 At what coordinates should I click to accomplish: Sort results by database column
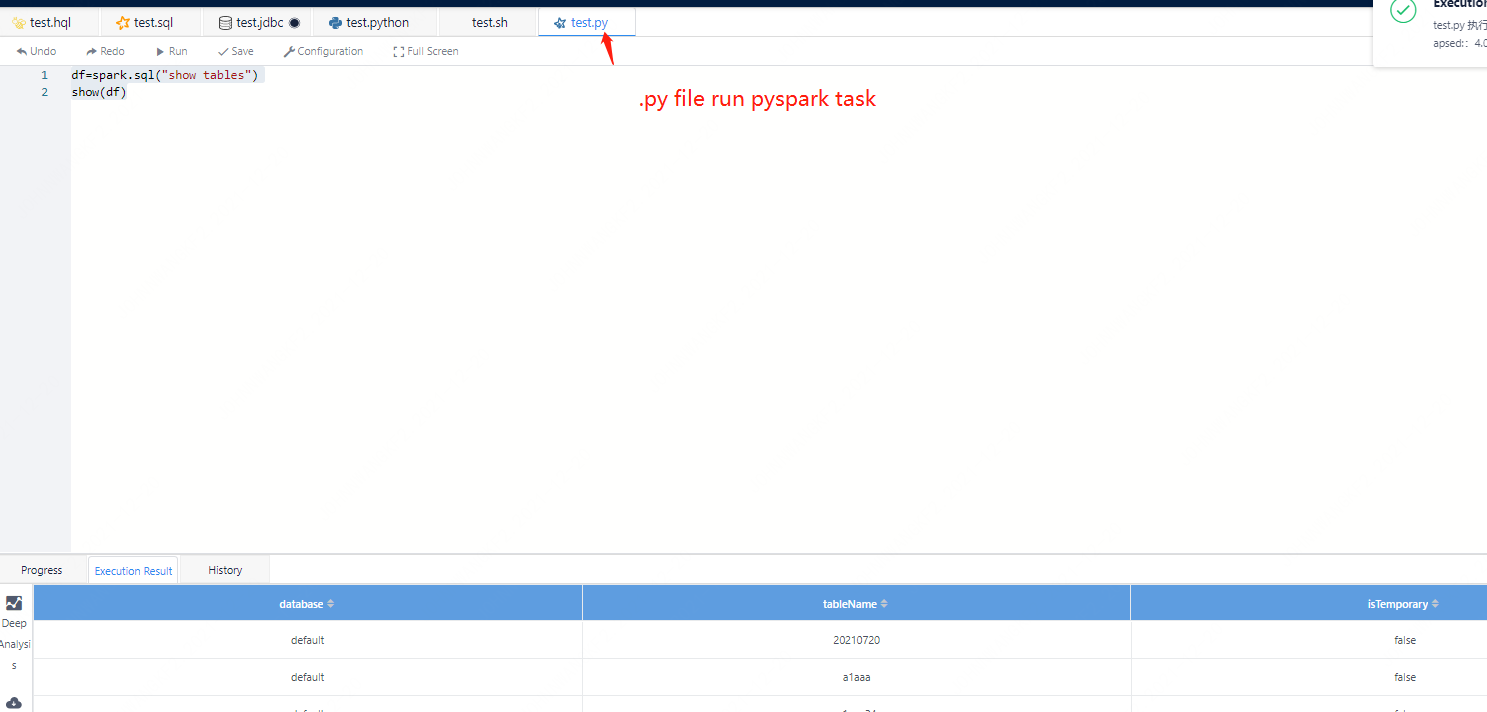pyautogui.click(x=331, y=604)
